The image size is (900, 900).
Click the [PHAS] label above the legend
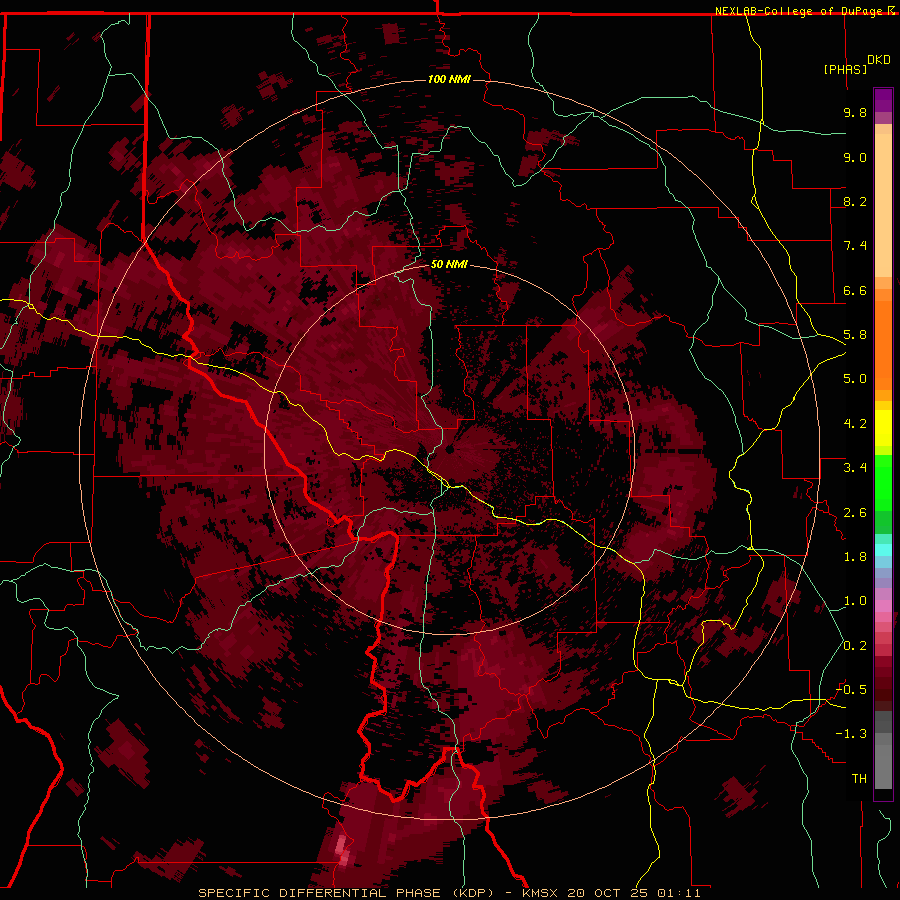pos(845,69)
